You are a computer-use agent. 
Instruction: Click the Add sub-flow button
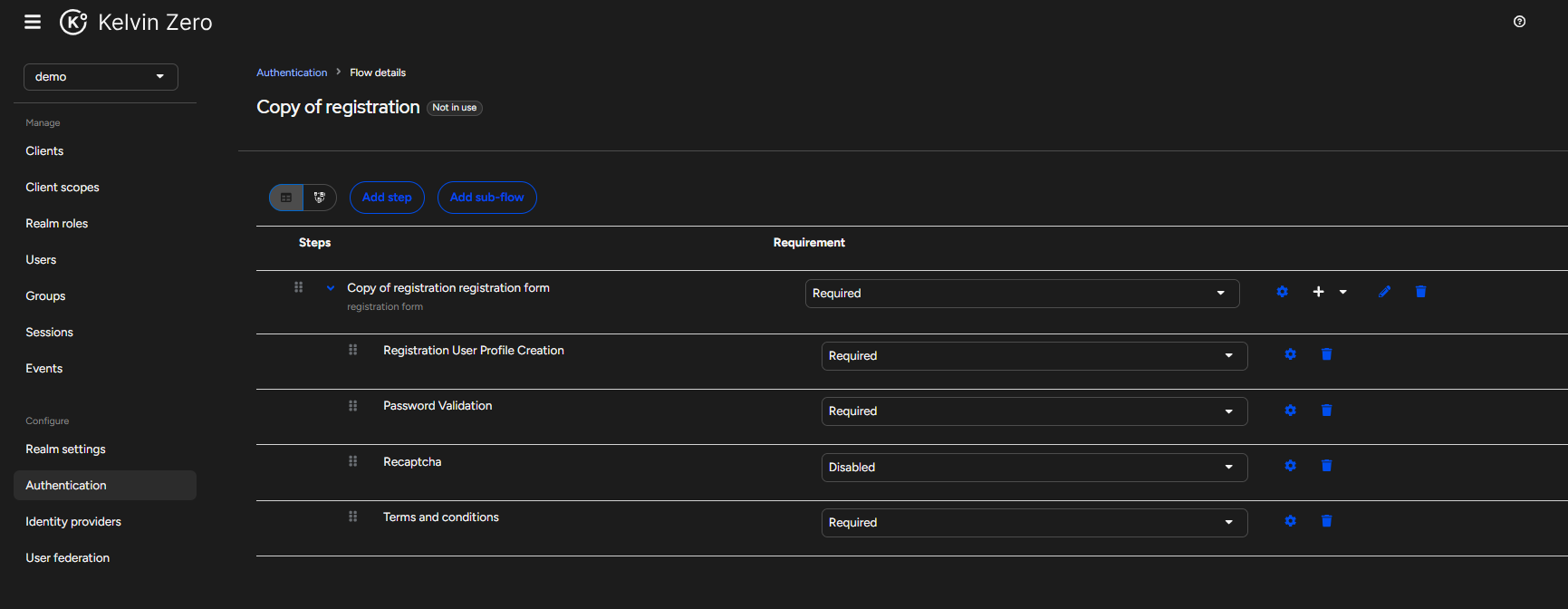coord(486,198)
